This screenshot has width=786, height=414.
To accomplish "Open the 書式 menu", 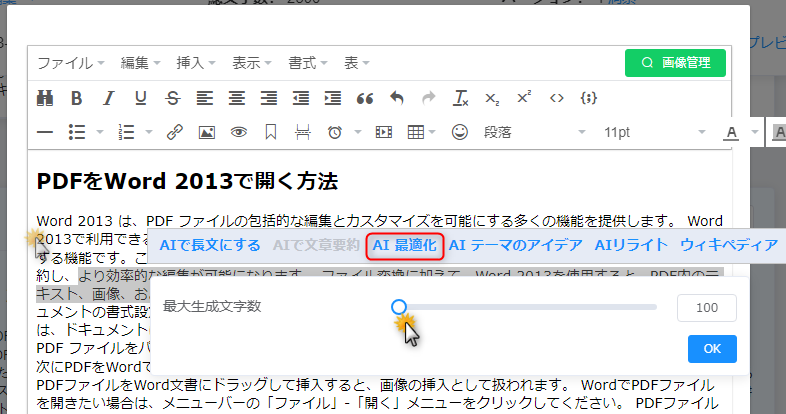I will (x=307, y=63).
